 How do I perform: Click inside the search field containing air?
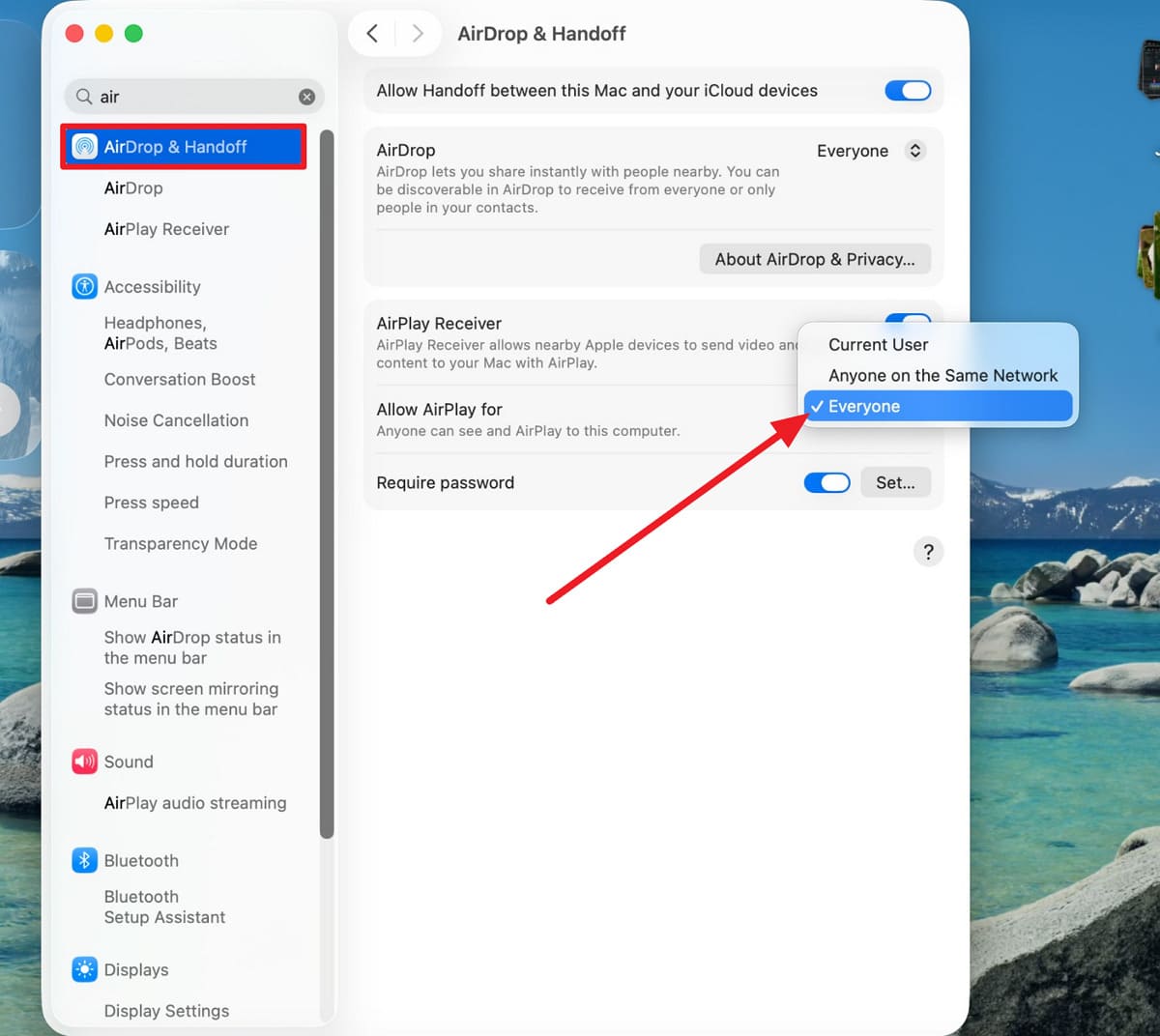tap(193, 97)
